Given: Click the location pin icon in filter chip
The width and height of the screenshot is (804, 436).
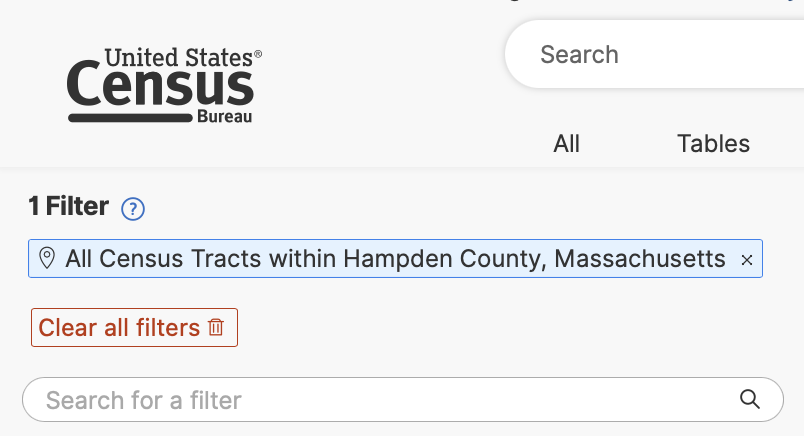Looking at the screenshot, I should pos(46,259).
